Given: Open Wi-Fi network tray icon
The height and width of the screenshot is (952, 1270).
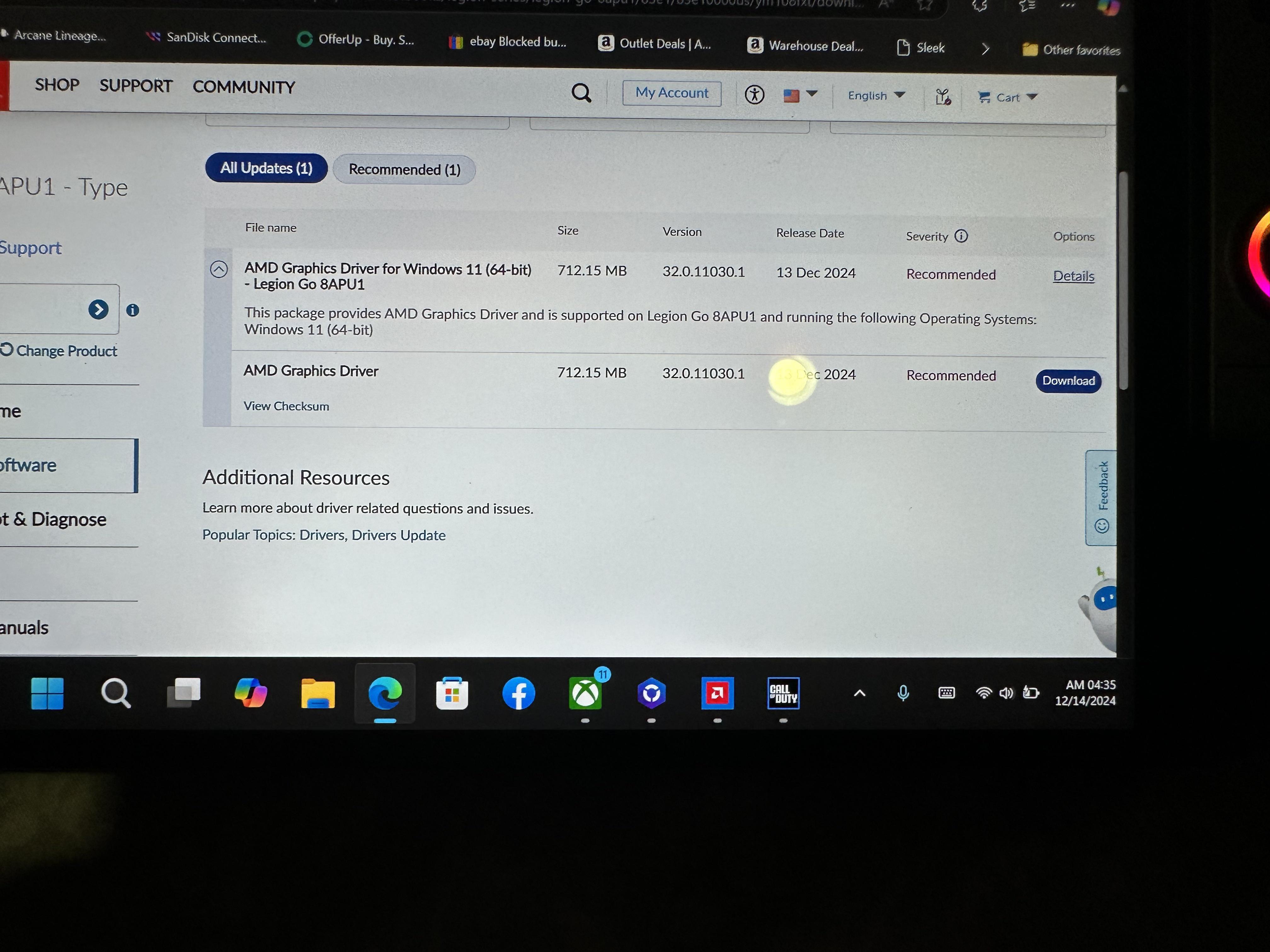Looking at the screenshot, I should pyautogui.click(x=983, y=693).
